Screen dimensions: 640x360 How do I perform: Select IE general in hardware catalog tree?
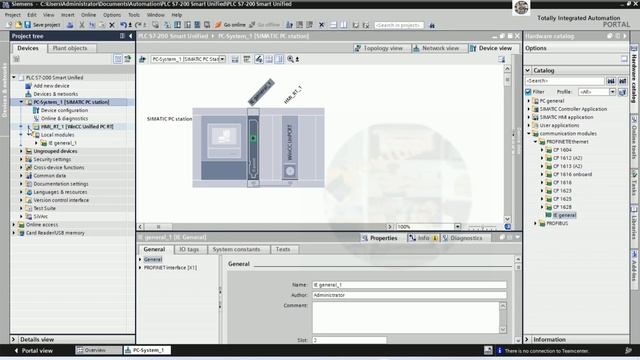564,215
